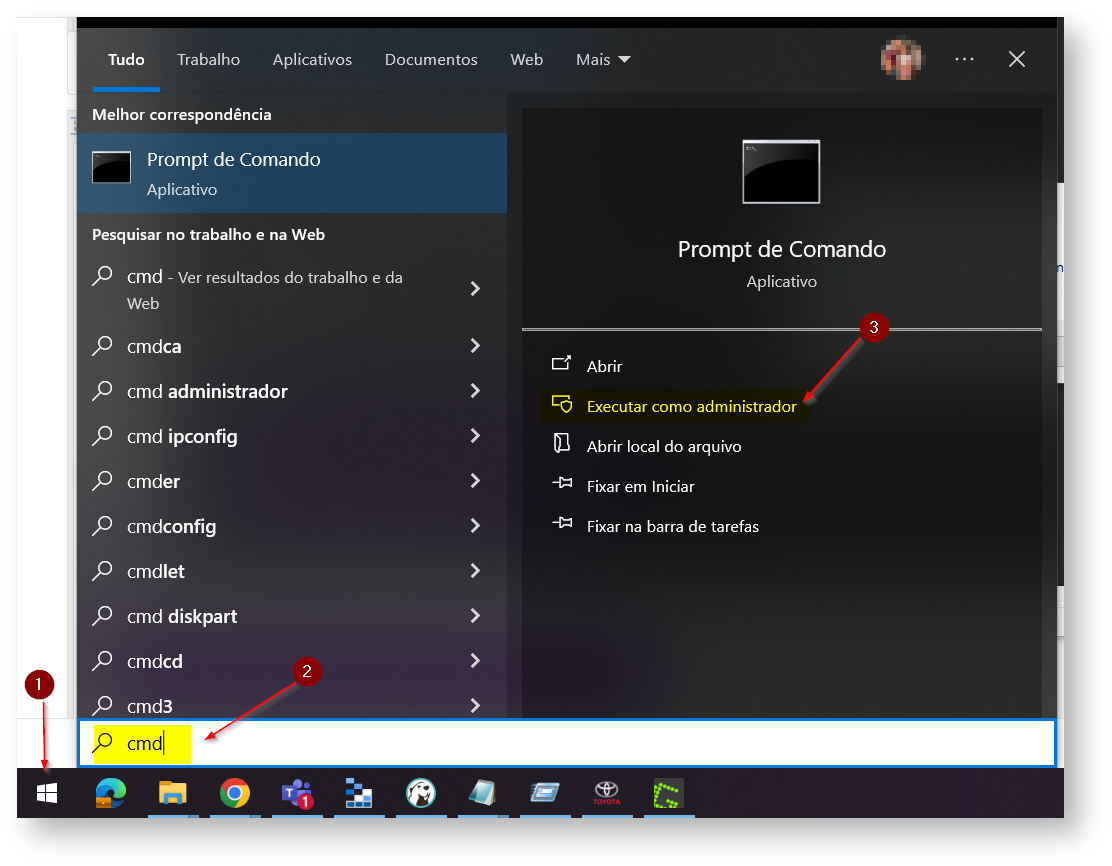Open the green Greenshot-style taskbar icon
This screenshot has width=1112, height=866.
pyautogui.click(x=668, y=794)
